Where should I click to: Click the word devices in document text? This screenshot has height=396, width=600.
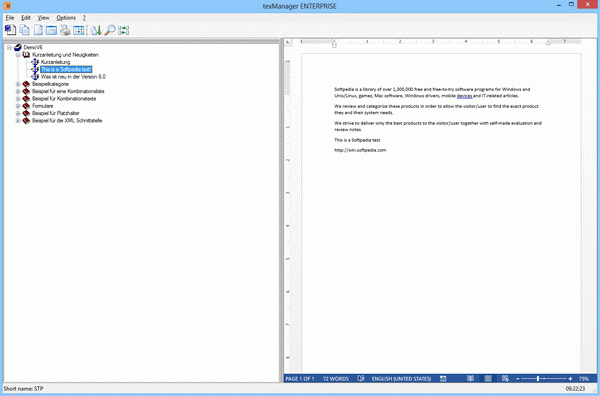(x=465, y=96)
